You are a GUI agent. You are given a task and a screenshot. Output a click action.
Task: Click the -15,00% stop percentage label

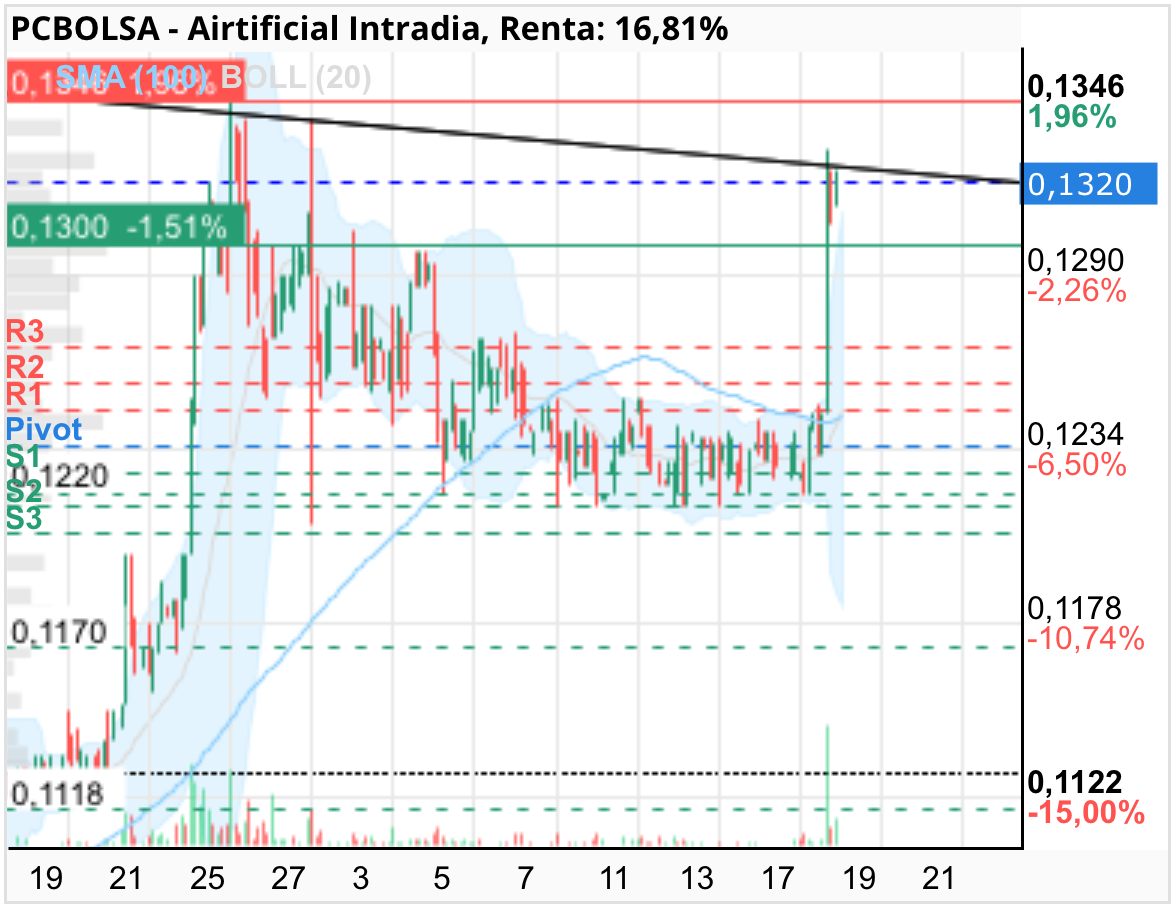pyautogui.click(x=1086, y=812)
